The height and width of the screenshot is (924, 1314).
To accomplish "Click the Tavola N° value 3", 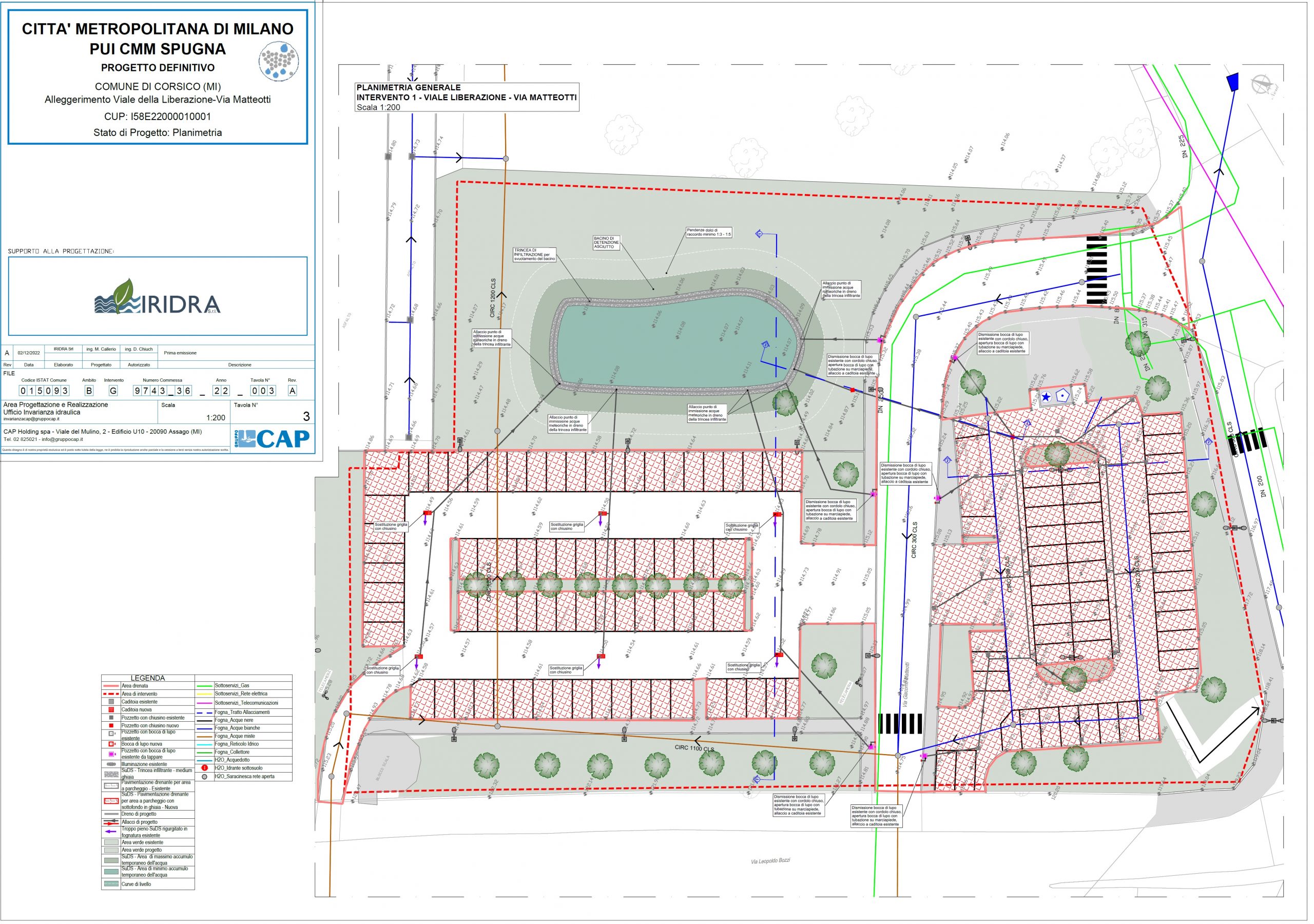I will 306,417.
